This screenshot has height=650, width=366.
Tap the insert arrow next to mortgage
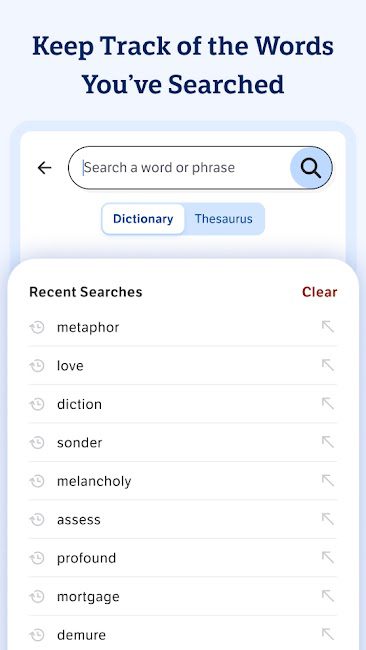tap(327, 596)
